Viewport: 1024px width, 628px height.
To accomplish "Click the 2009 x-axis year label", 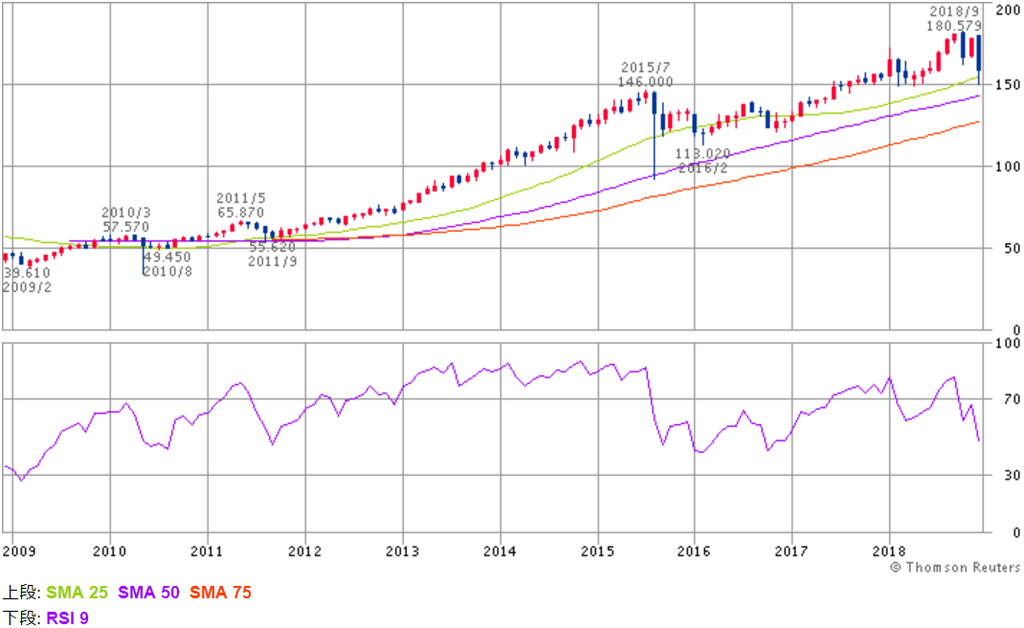I will click(x=19, y=552).
